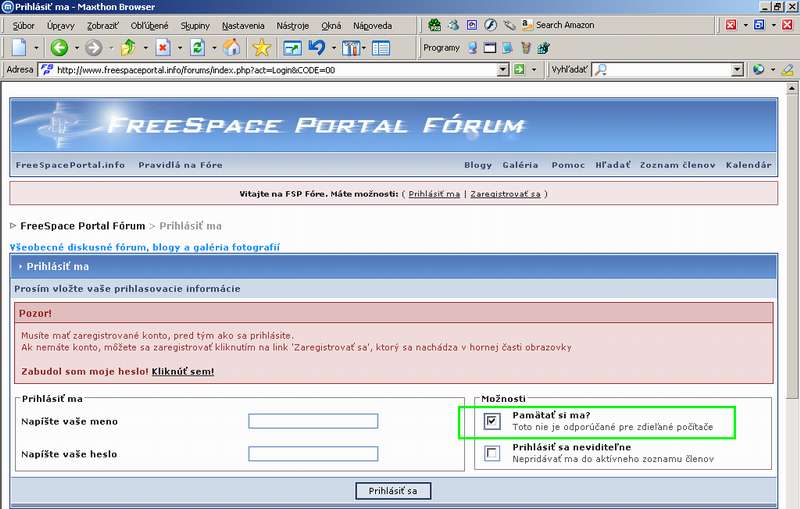Viewport: 800px width, 509px height.
Task: Open the Back button history dropdown
Action: click(x=77, y=48)
